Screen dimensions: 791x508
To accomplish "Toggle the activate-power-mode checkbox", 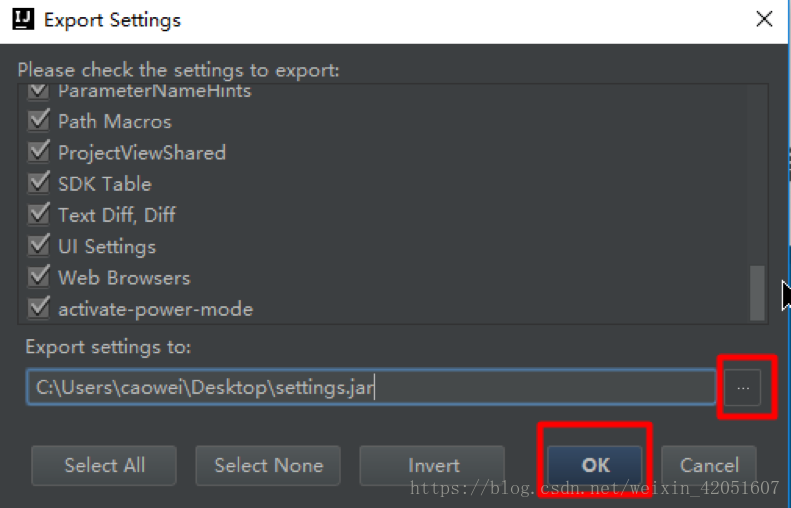I will click(x=39, y=308).
